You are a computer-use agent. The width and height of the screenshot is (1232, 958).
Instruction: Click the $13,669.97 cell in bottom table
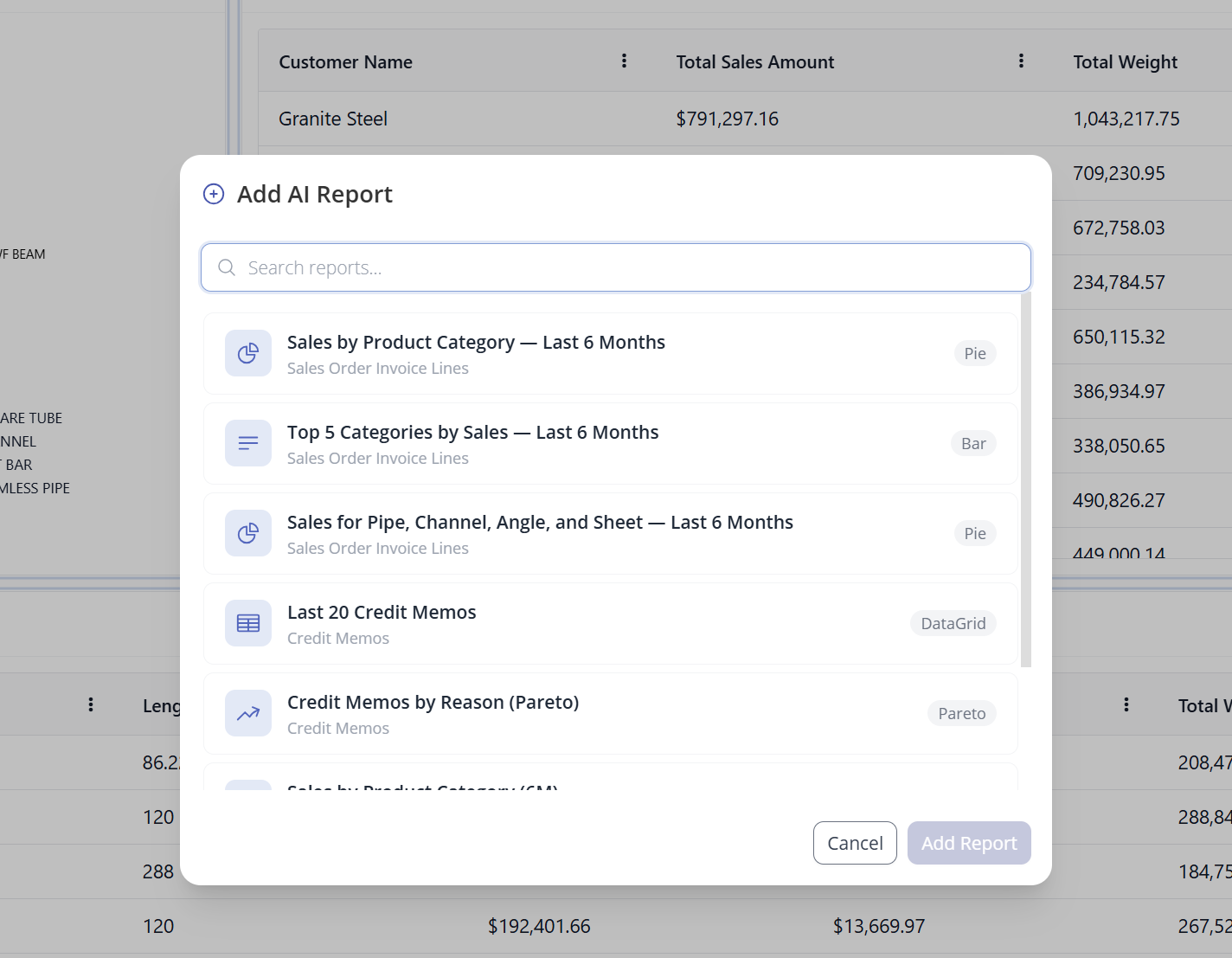point(879,926)
